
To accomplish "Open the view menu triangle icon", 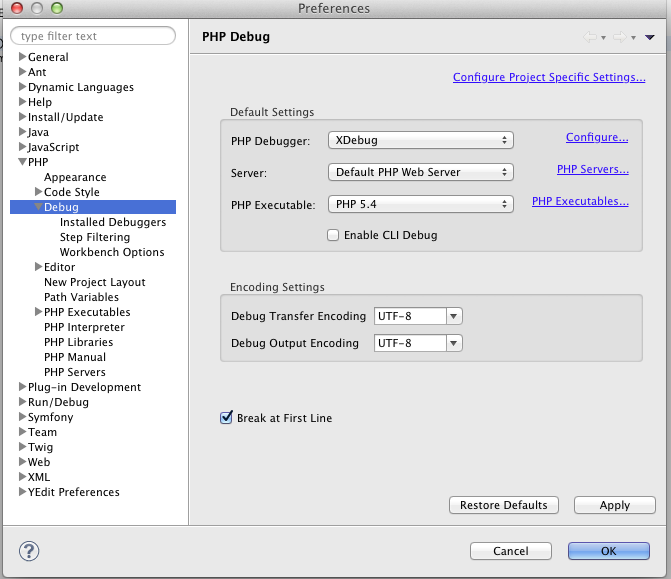I will tap(650, 38).
